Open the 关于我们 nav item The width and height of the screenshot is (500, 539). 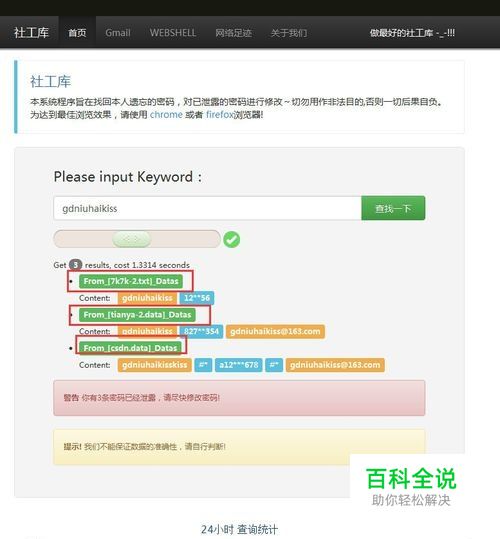point(289,33)
